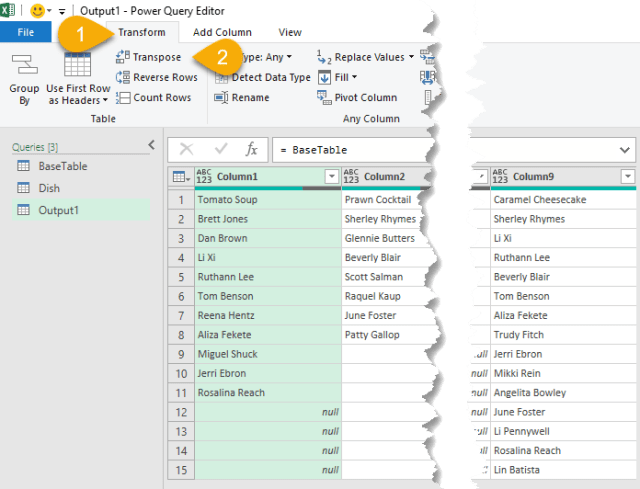Click the null cell in row 15 Column1

268,470
